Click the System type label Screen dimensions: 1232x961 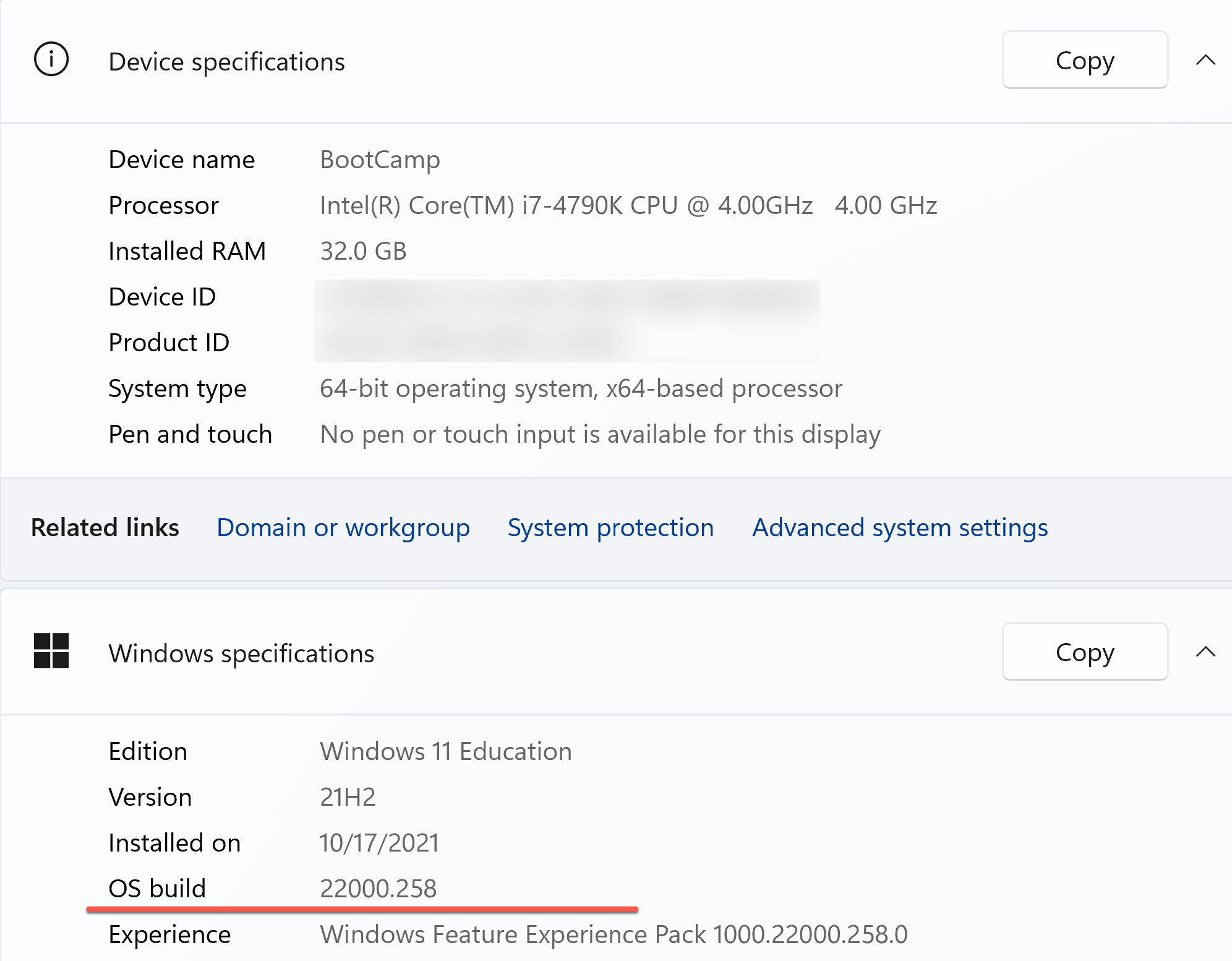[x=178, y=389]
